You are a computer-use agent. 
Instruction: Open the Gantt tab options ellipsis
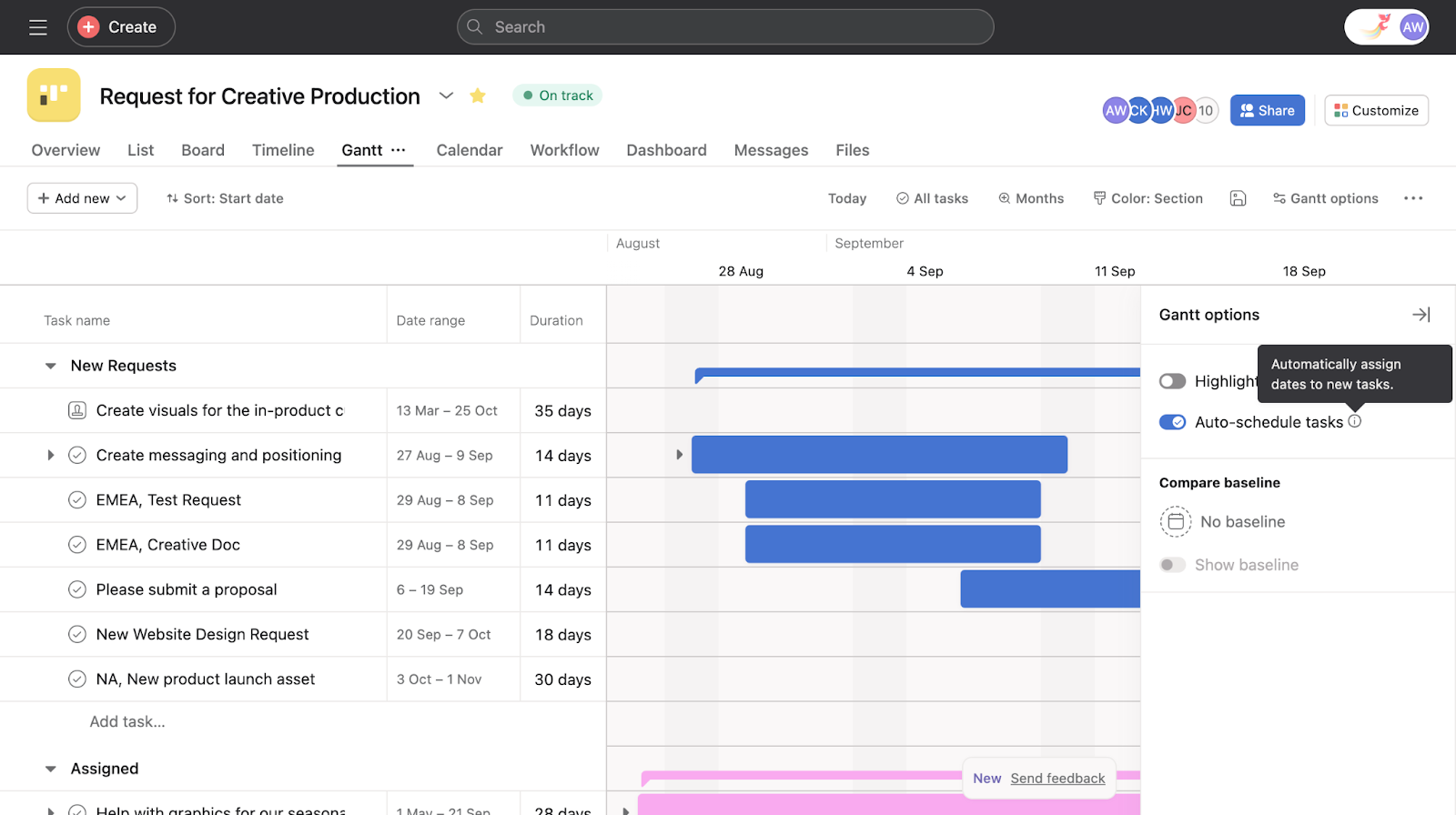pyautogui.click(x=399, y=150)
